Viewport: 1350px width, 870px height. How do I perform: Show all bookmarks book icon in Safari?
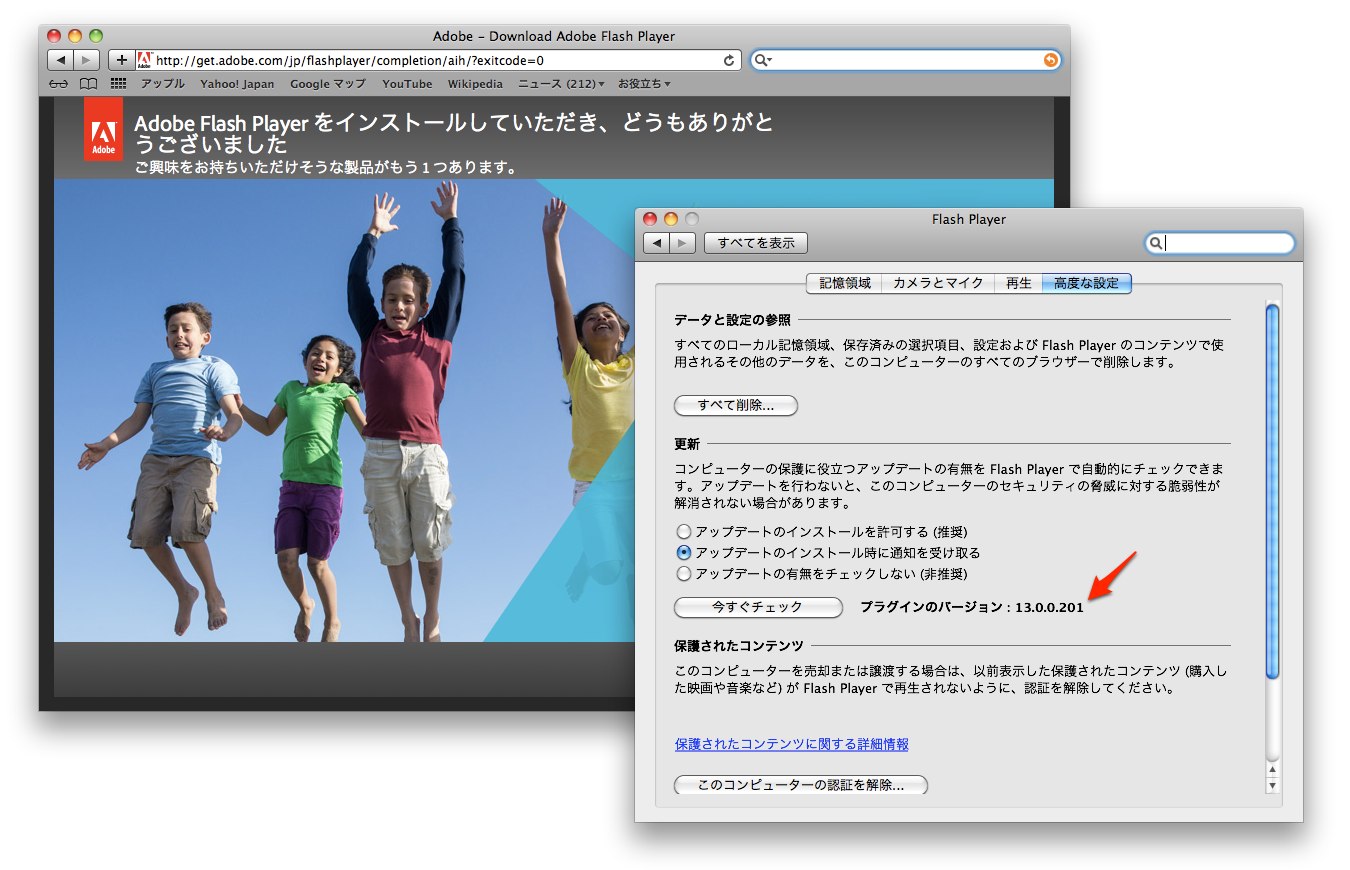(x=89, y=84)
